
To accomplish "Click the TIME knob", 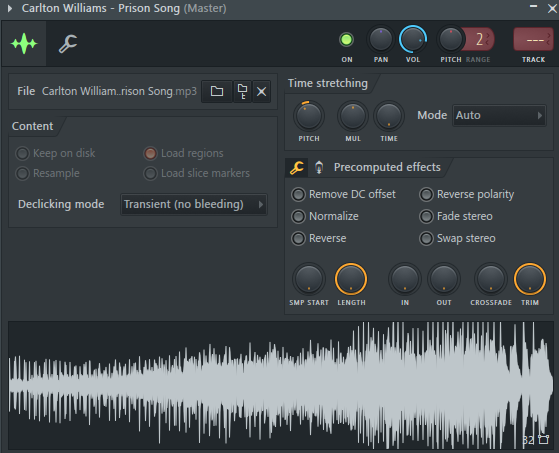I will tap(389, 116).
